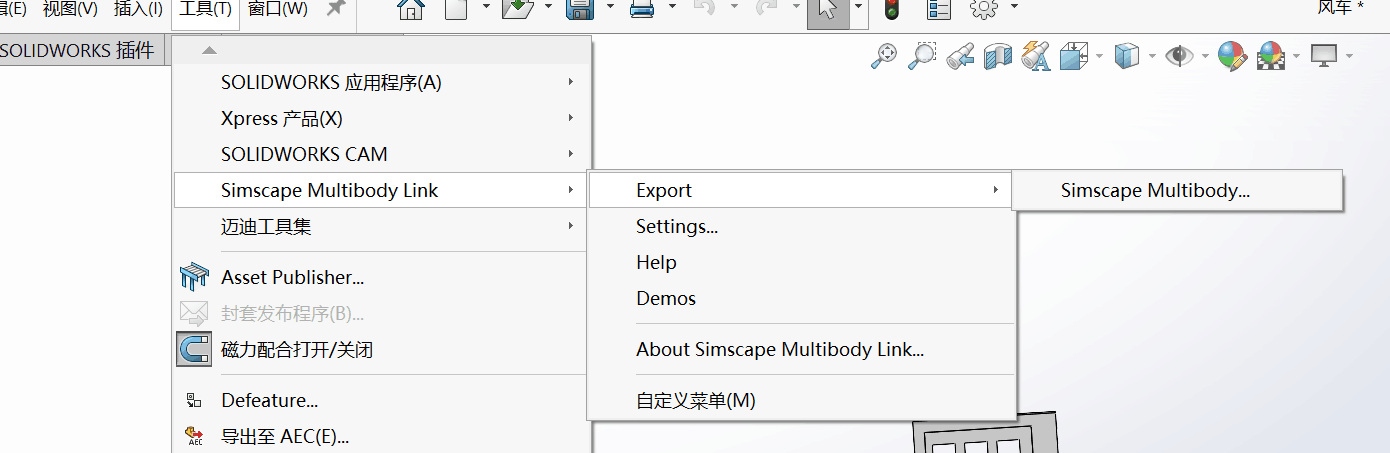The height and width of the screenshot is (453, 1390).
Task: Open the dropdown arrow next to Print
Action: click(672, 7)
